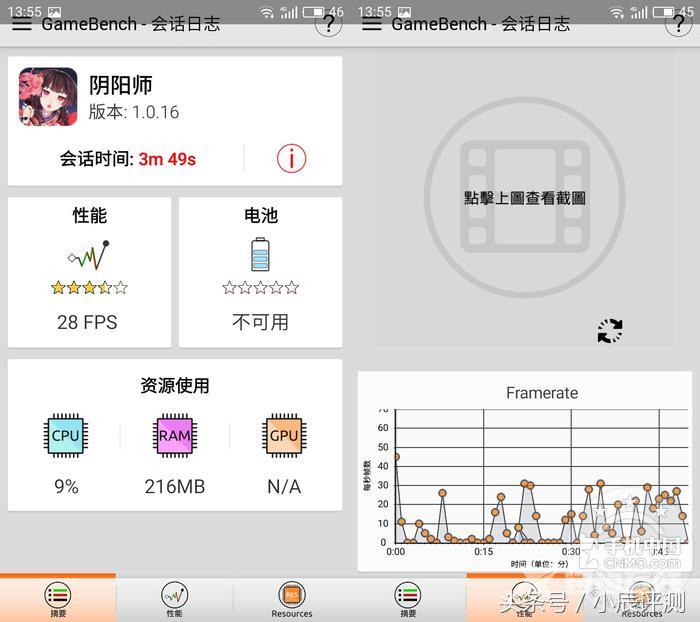Open the 阴阳师 game app icon
This screenshot has width=700, height=622.
click(48, 96)
